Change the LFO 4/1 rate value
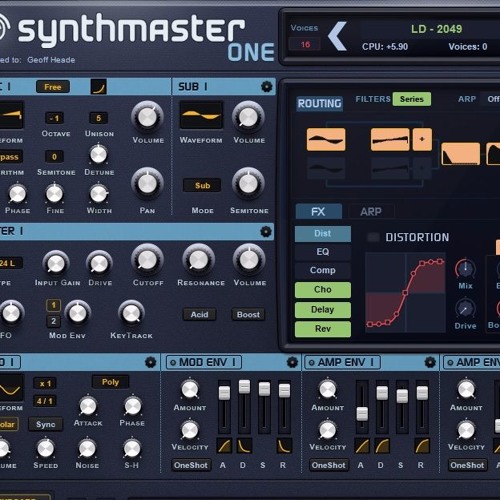The width and height of the screenshot is (500, 500). click(45, 401)
